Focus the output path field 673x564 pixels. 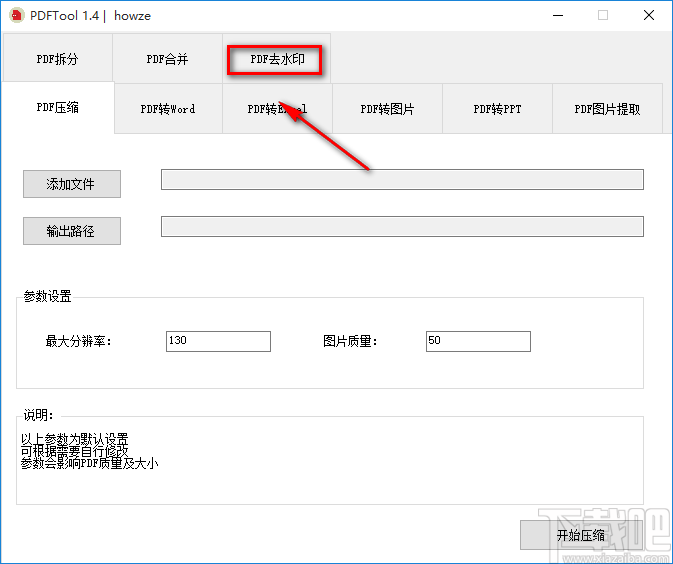(x=402, y=226)
